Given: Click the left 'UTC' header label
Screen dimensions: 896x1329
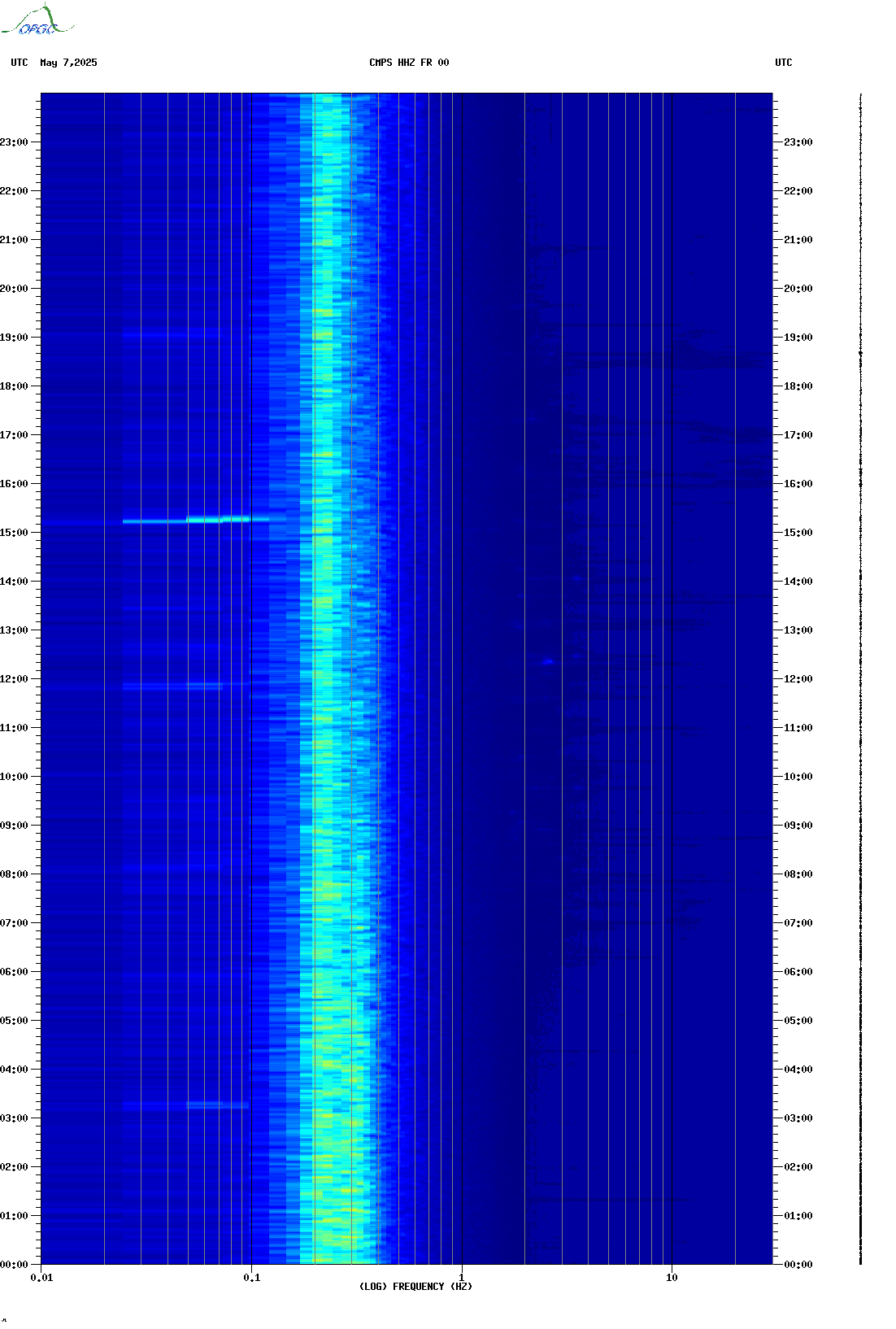Looking at the screenshot, I should click(20, 63).
